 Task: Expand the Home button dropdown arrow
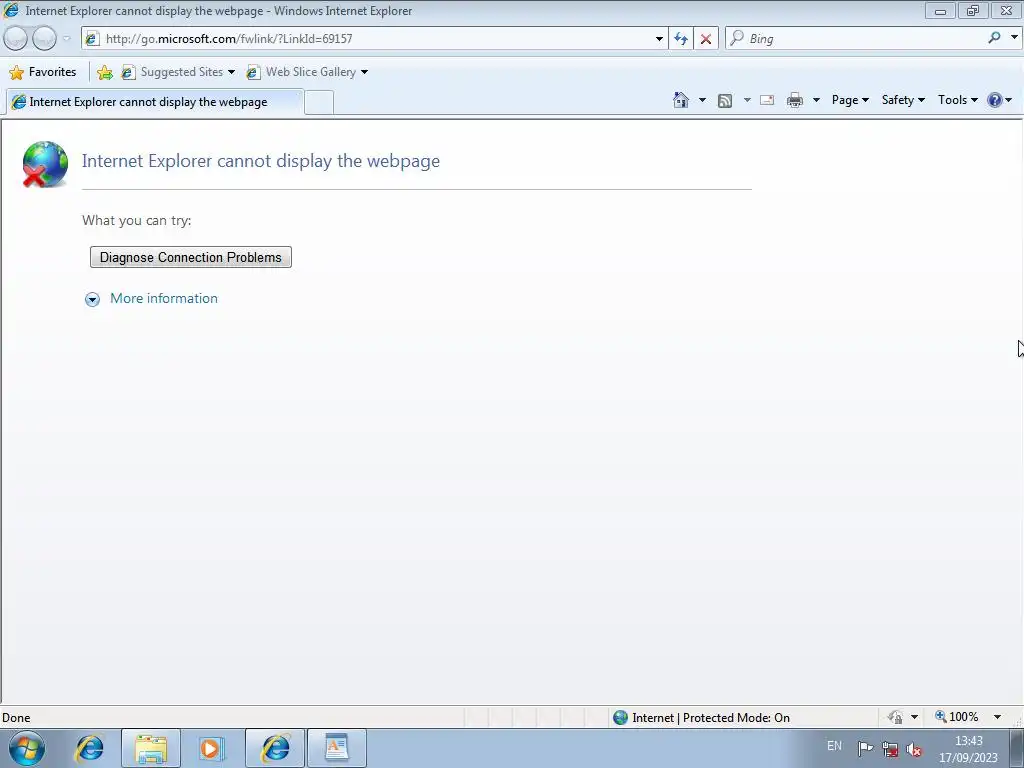[x=702, y=100]
